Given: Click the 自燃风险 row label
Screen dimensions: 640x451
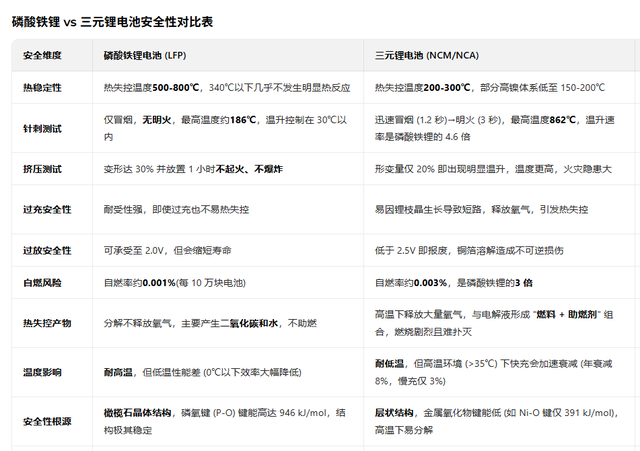Looking at the screenshot, I should tap(42, 283).
